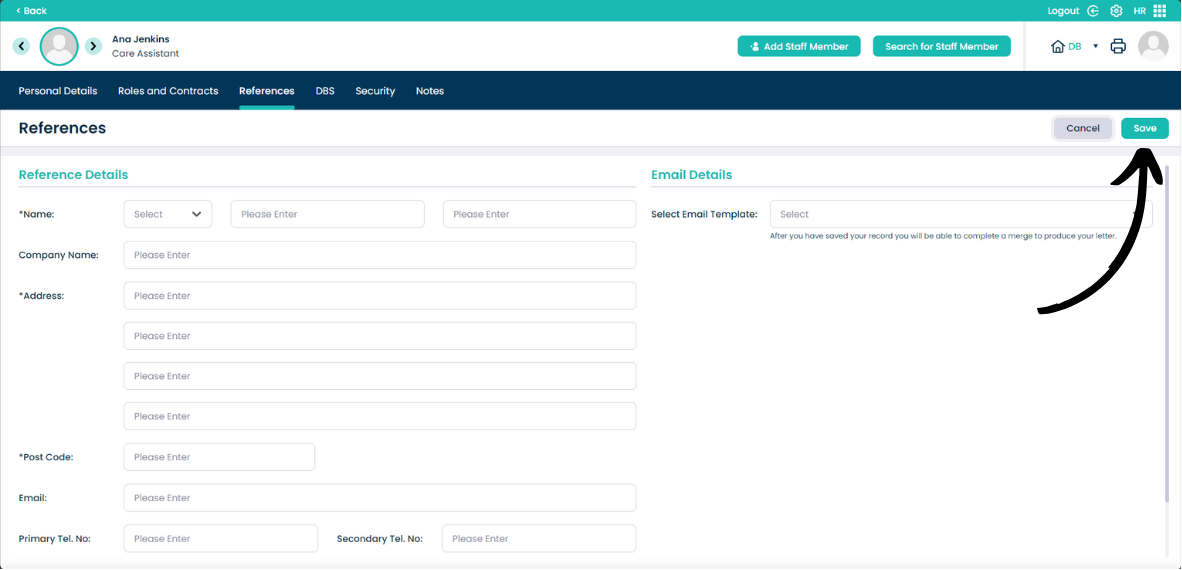
Task: Click the Post Code input field
Action: click(219, 457)
